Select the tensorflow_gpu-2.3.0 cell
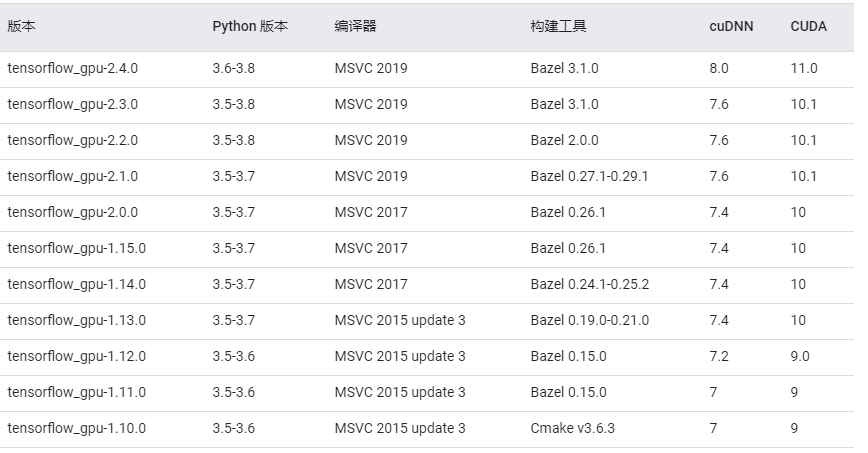868x453 pixels. click(73, 104)
